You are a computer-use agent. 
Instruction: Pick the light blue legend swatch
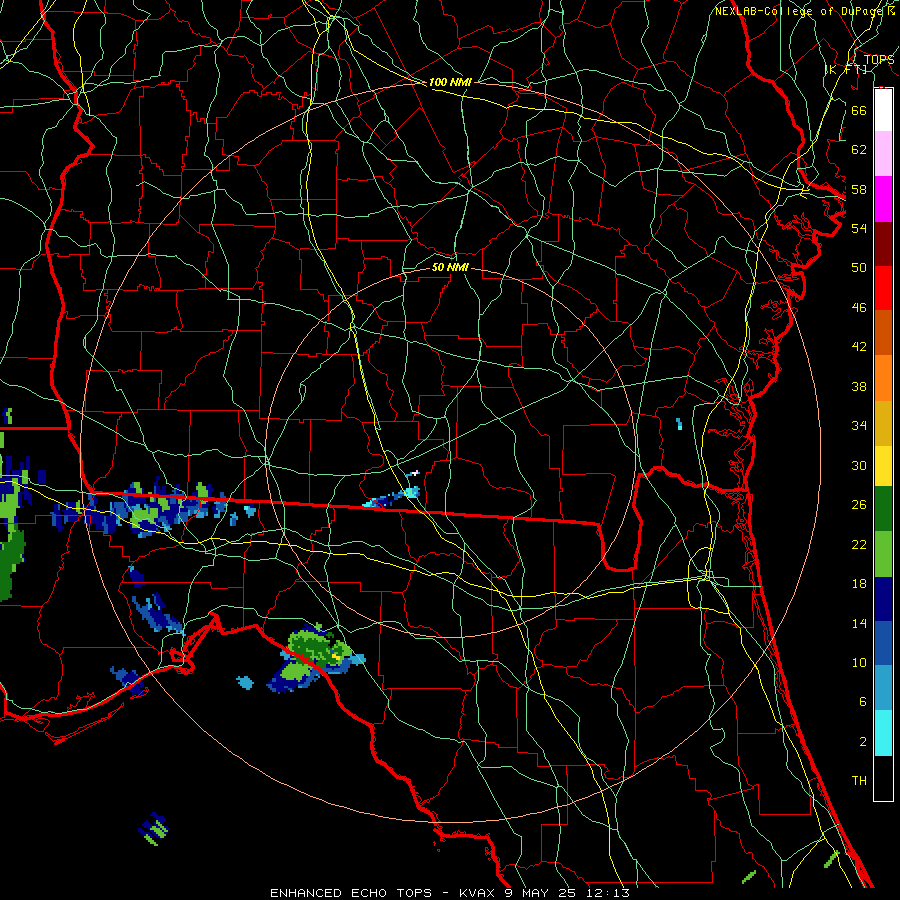point(883,688)
